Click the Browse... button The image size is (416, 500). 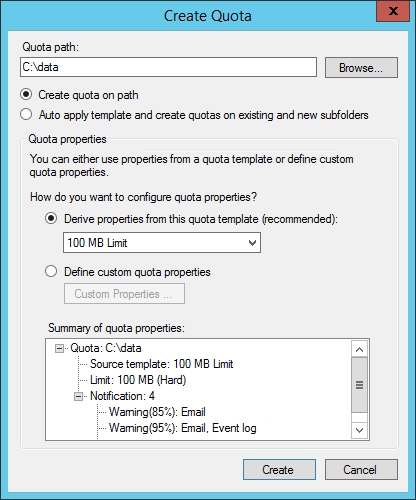pyautogui.click(x=361, y=67)
